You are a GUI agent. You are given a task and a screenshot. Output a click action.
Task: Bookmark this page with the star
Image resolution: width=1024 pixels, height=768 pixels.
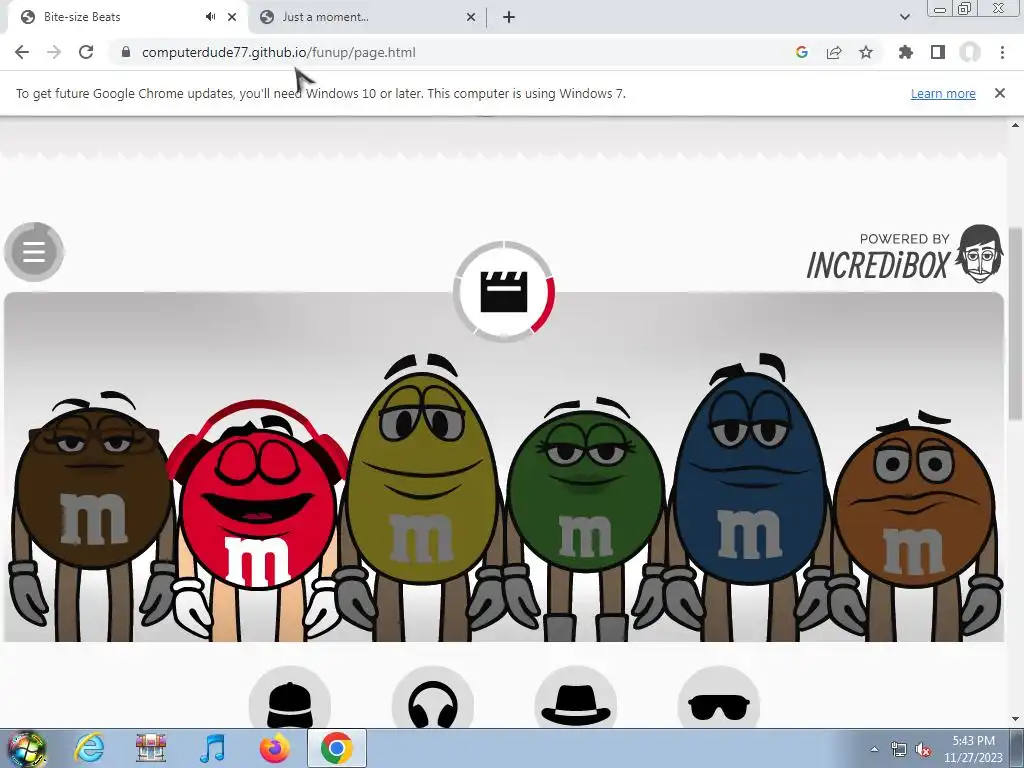[x=866, y=52]
